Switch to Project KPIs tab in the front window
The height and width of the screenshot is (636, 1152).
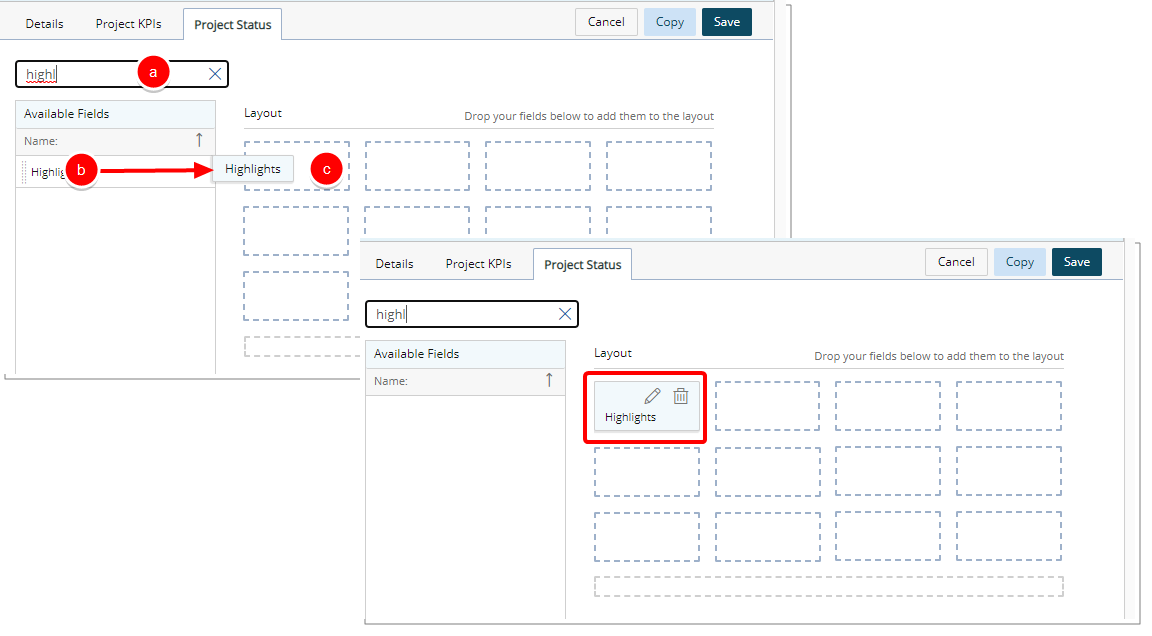(478, 264)
